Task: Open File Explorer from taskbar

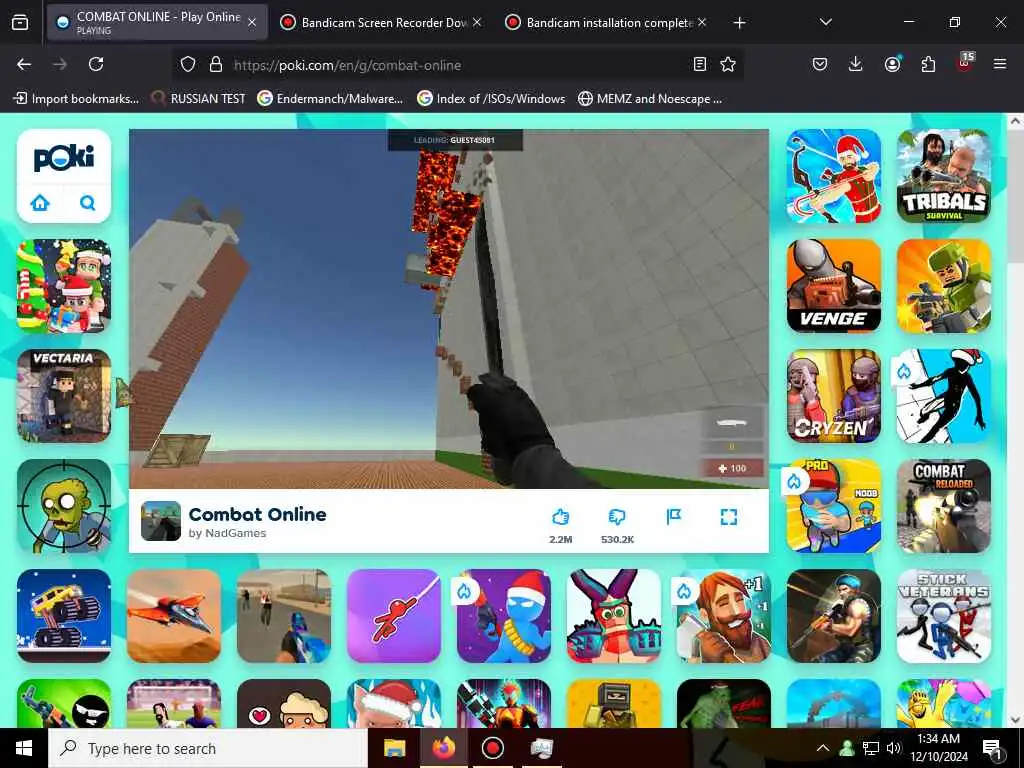Action: click(x=394, y=748)
